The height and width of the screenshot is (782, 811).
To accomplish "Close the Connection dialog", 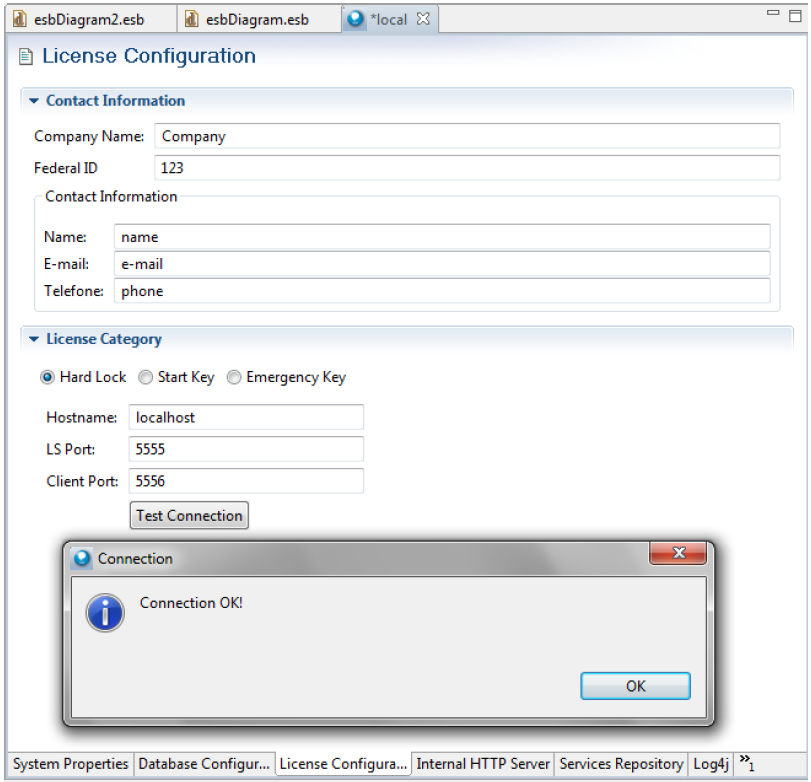I will coord(678,553).
